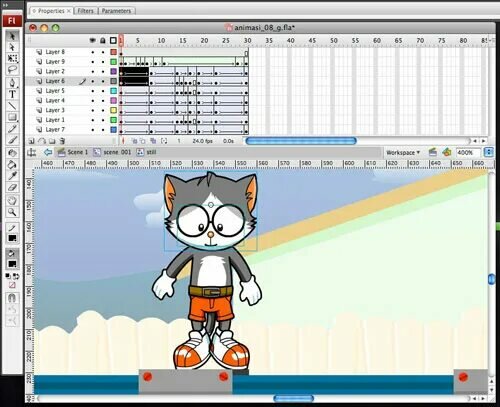Viewport: 500px width, 407px height.
Task: Select the Eyedropper tool
Action: pyautogui.click(x=12, y=176)
